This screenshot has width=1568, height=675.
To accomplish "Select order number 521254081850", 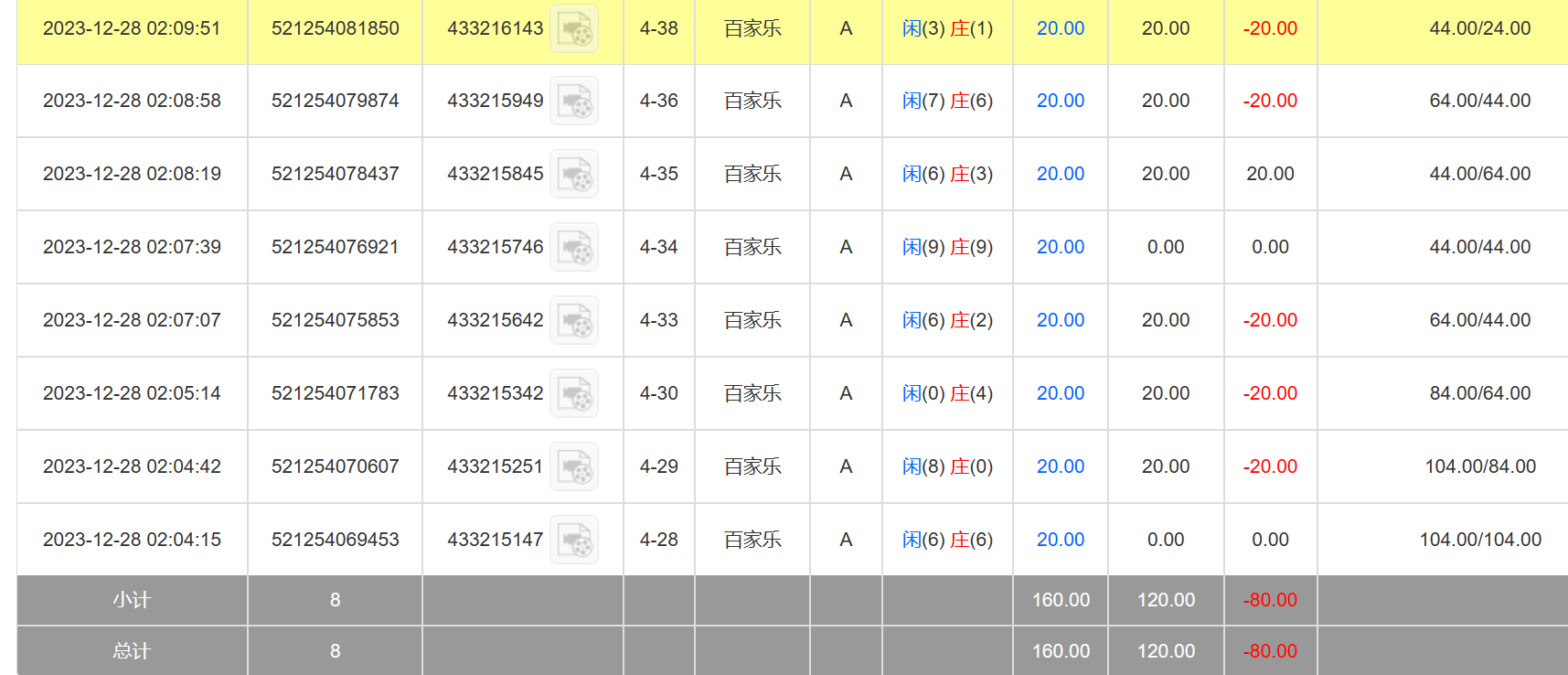I will pyautogui.click(x=335, y=28).
